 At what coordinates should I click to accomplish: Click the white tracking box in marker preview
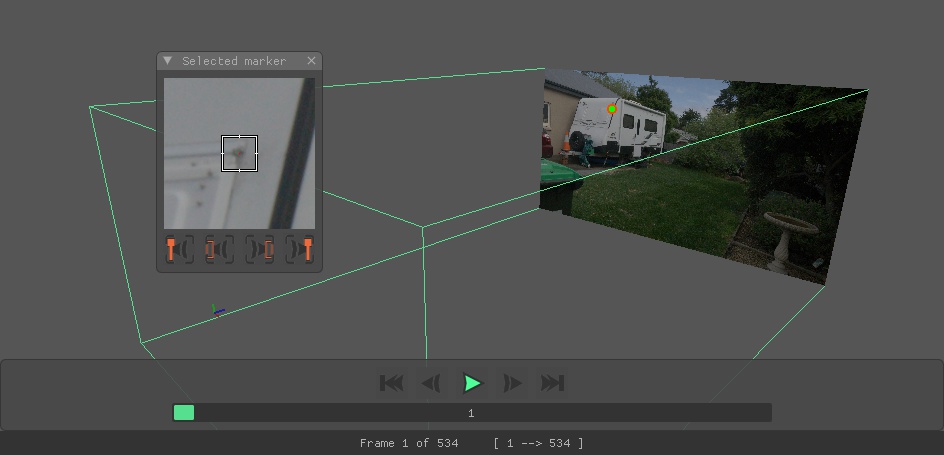tap(239, 154)
